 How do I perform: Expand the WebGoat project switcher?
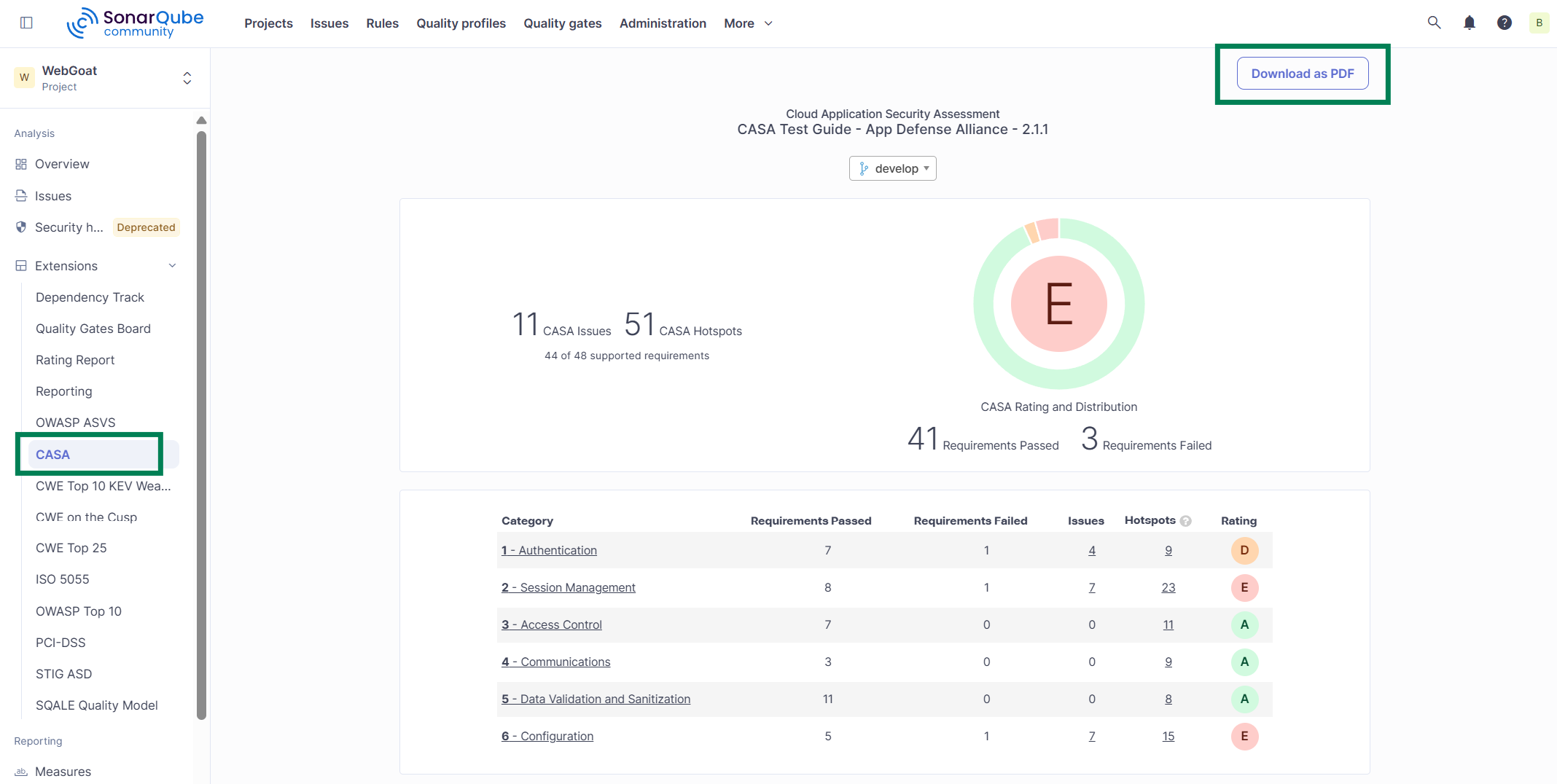pos(187,78)
